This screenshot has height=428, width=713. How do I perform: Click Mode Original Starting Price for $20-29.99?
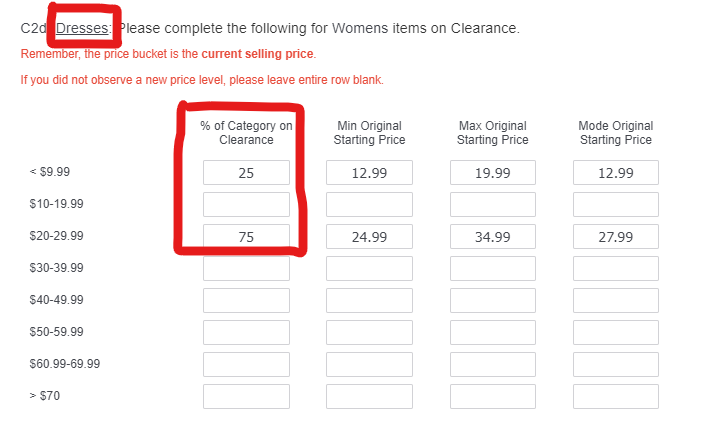click(616, 237)
